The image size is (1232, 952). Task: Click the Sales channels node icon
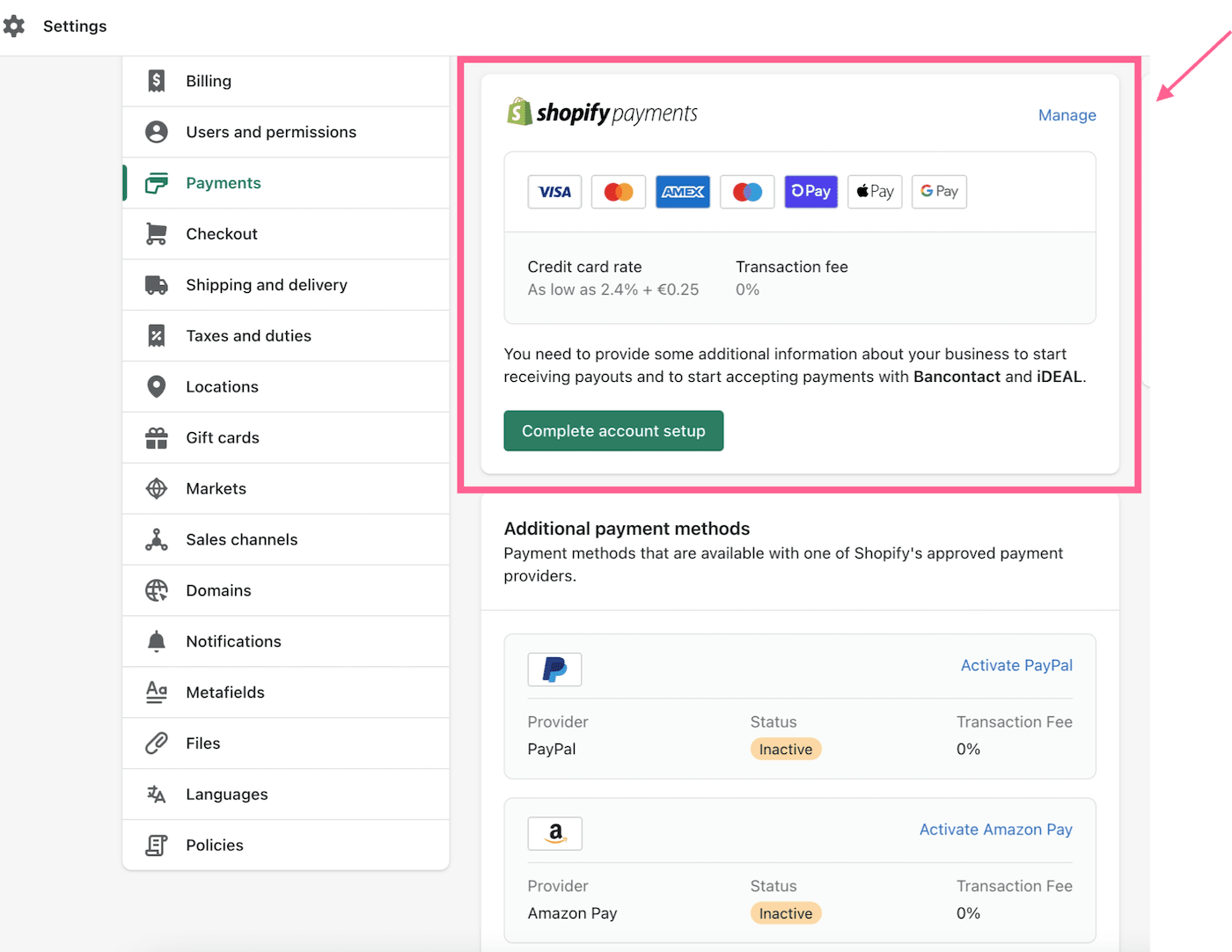157,540
